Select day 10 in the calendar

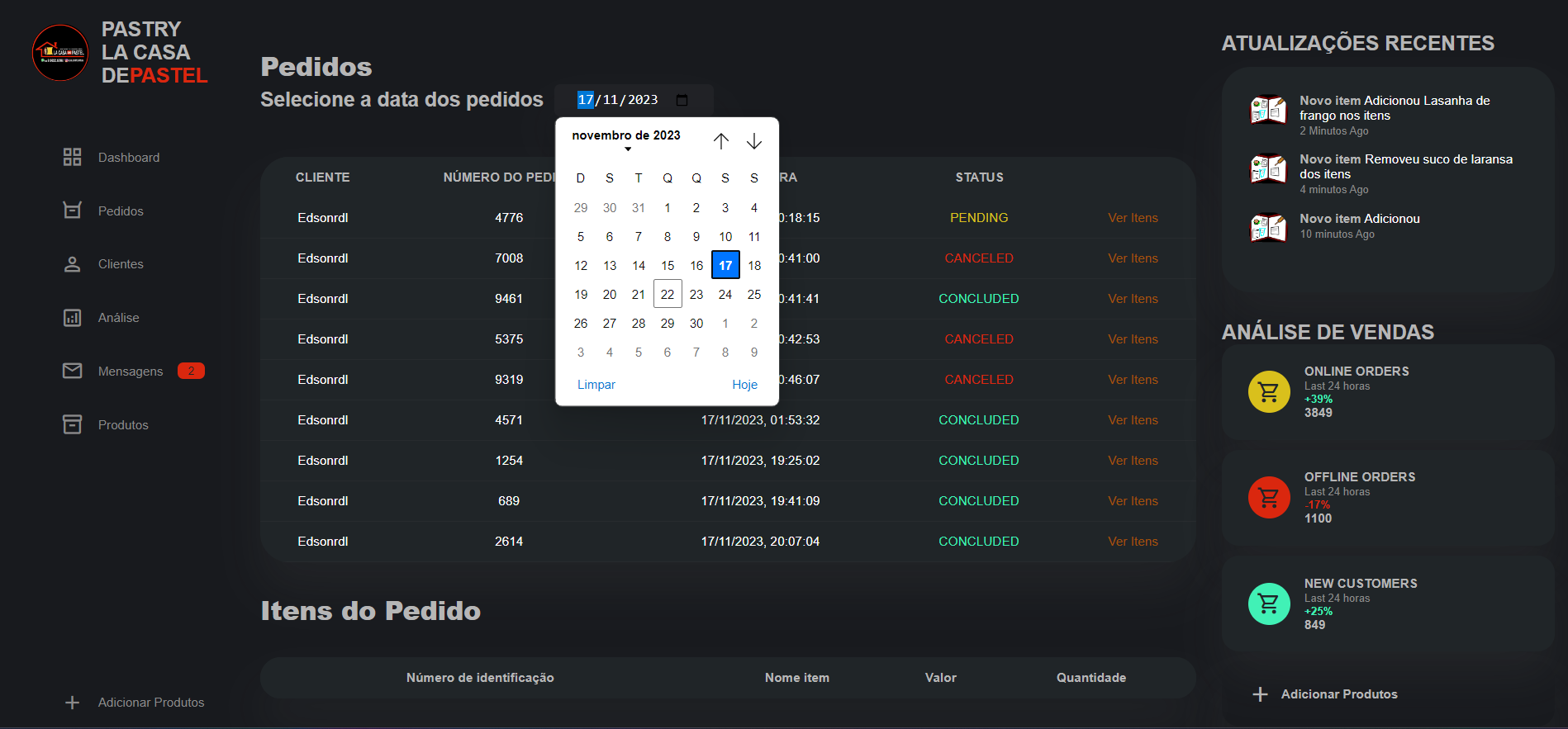point(725,237)
